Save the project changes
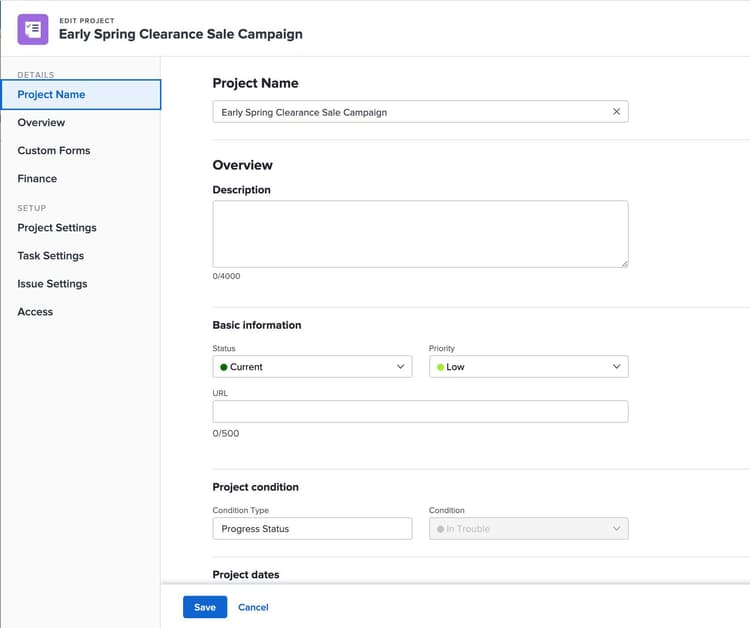 point(205,607)
